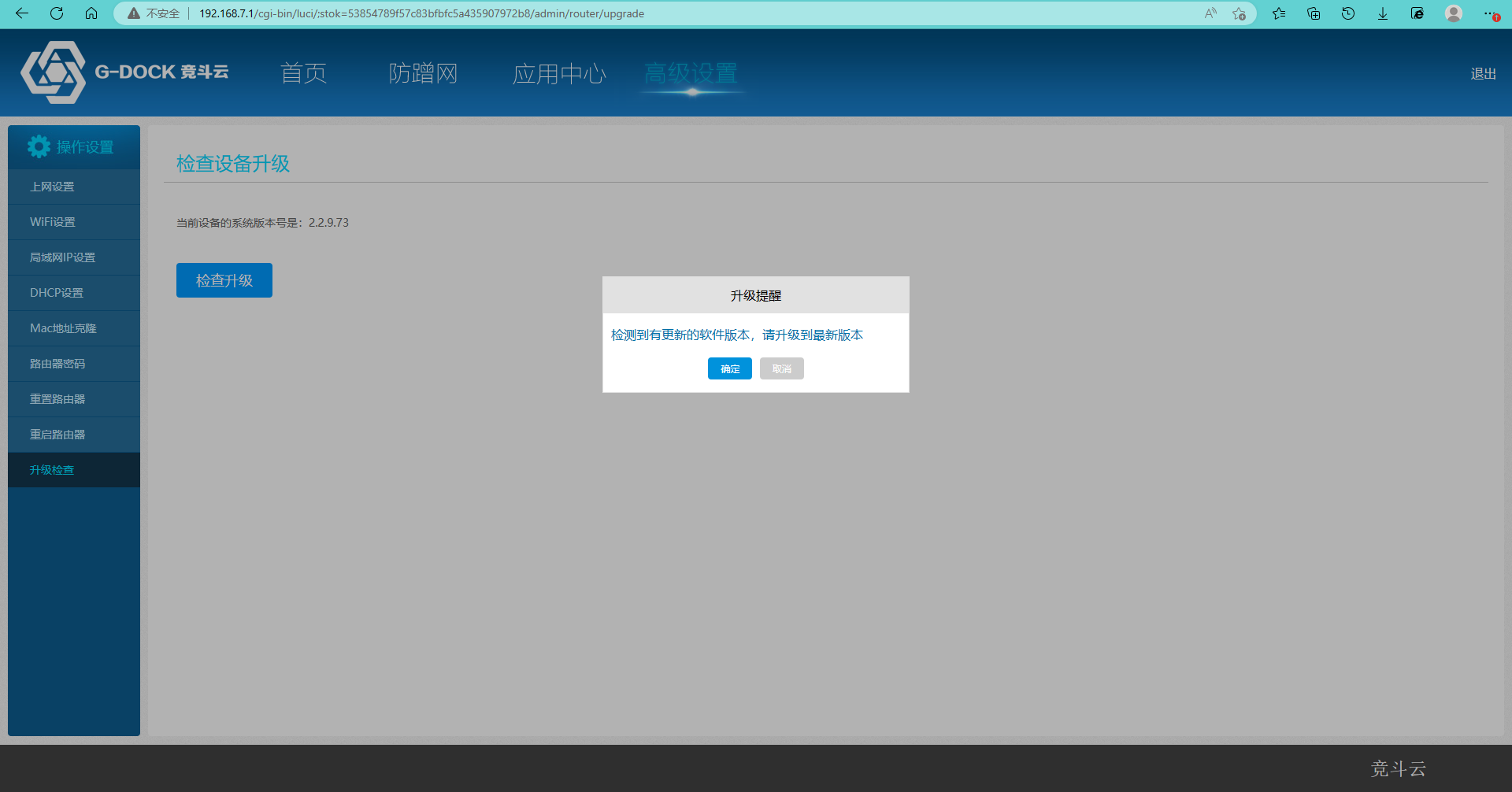
Task: Open the browser history icon
Action: (x=1348, y=13)
